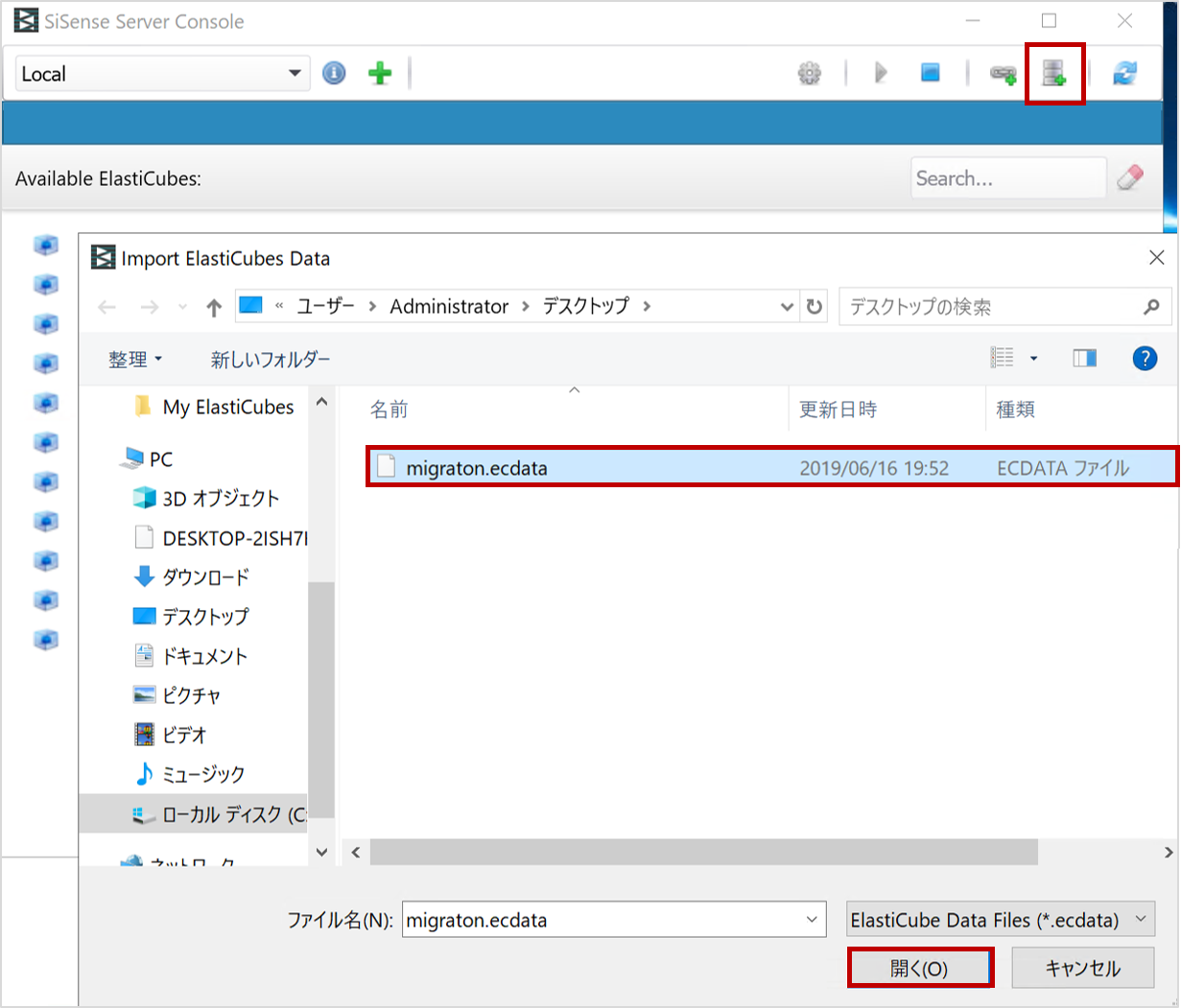Open the recent locations dropdown arrow

pos(182,307)
